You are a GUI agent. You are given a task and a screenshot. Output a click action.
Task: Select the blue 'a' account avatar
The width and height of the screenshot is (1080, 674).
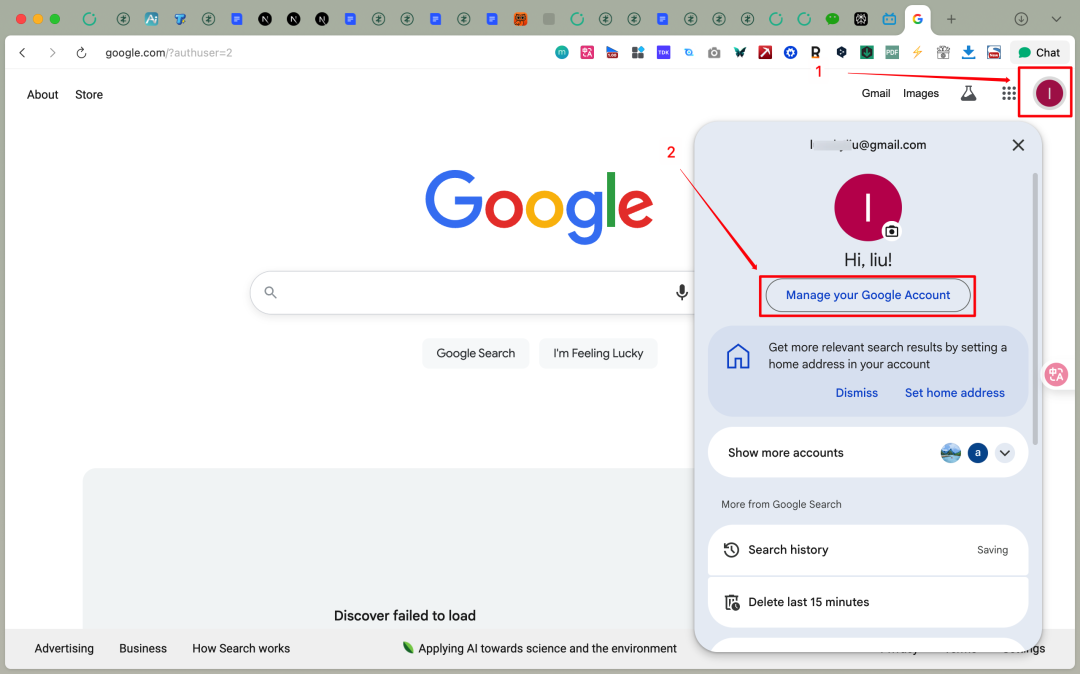coord(977,453)
